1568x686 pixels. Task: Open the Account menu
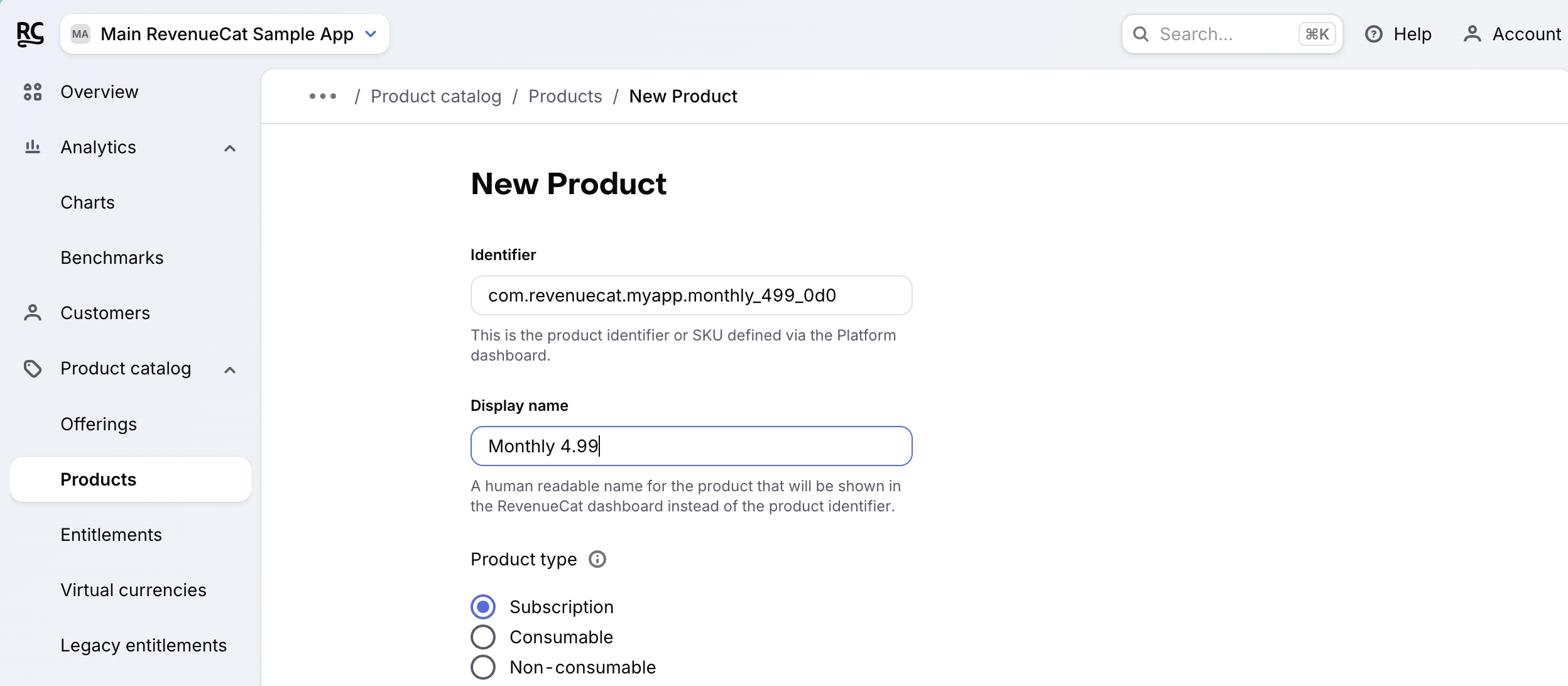pyautogui.click(x=1512, y=34)
